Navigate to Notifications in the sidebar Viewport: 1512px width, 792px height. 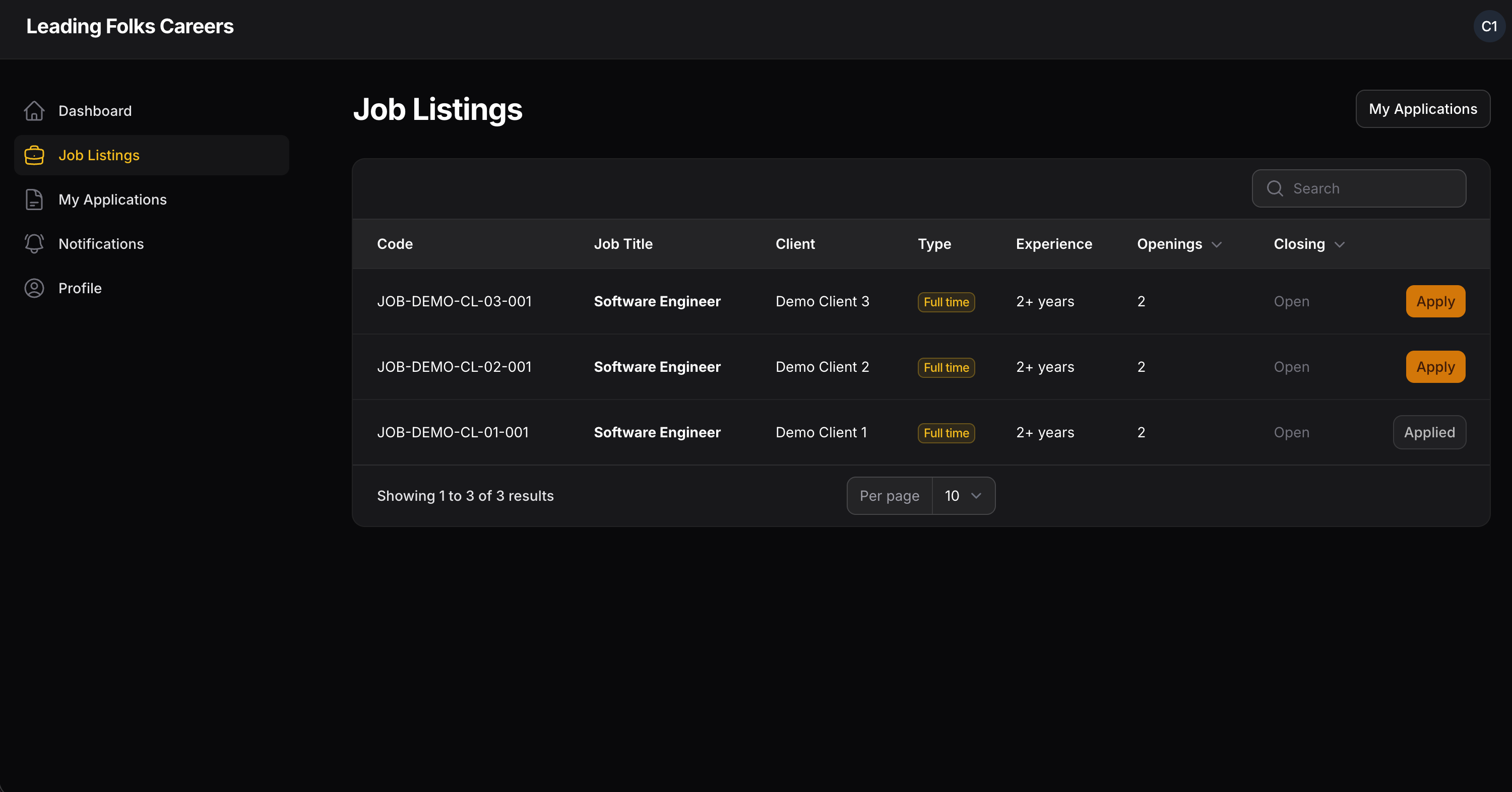tap(101, 243)
